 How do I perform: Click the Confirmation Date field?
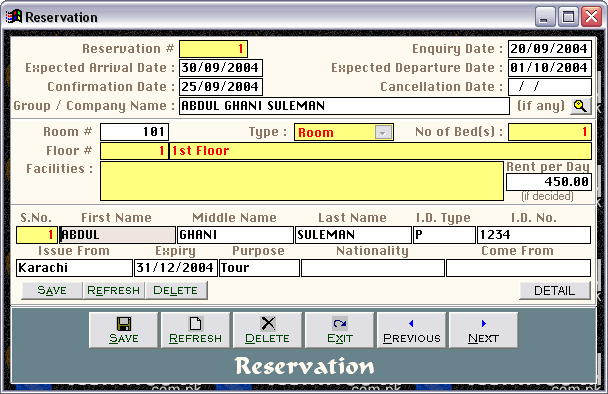point(221,87)
